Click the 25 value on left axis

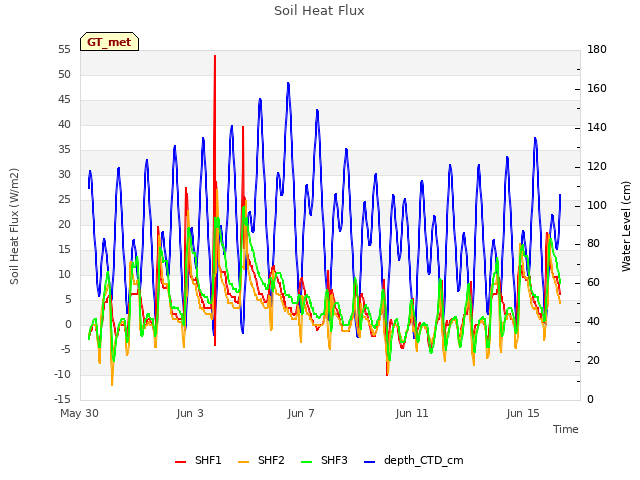pyautogui.click(x=64, y=200)
